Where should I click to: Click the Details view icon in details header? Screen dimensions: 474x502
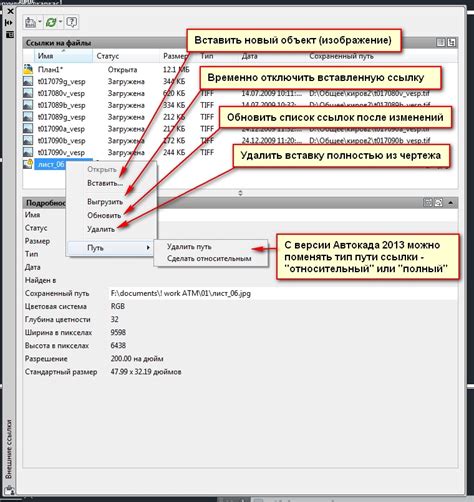click(428, 202)
